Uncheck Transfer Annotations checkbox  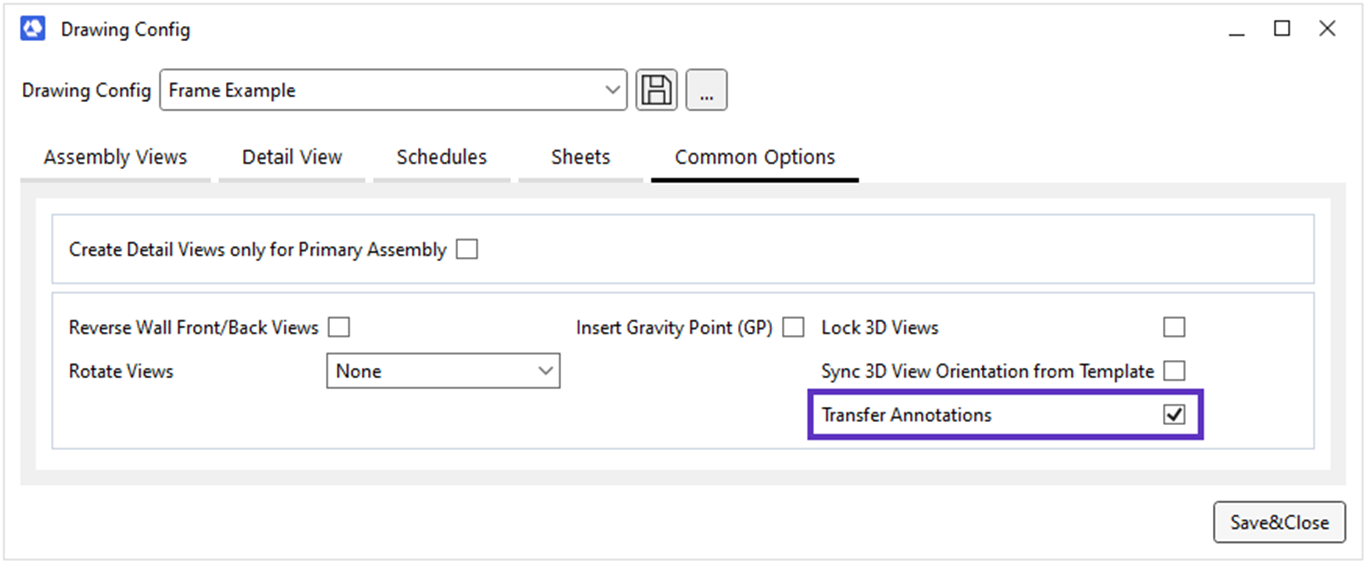pos(1174,415)
